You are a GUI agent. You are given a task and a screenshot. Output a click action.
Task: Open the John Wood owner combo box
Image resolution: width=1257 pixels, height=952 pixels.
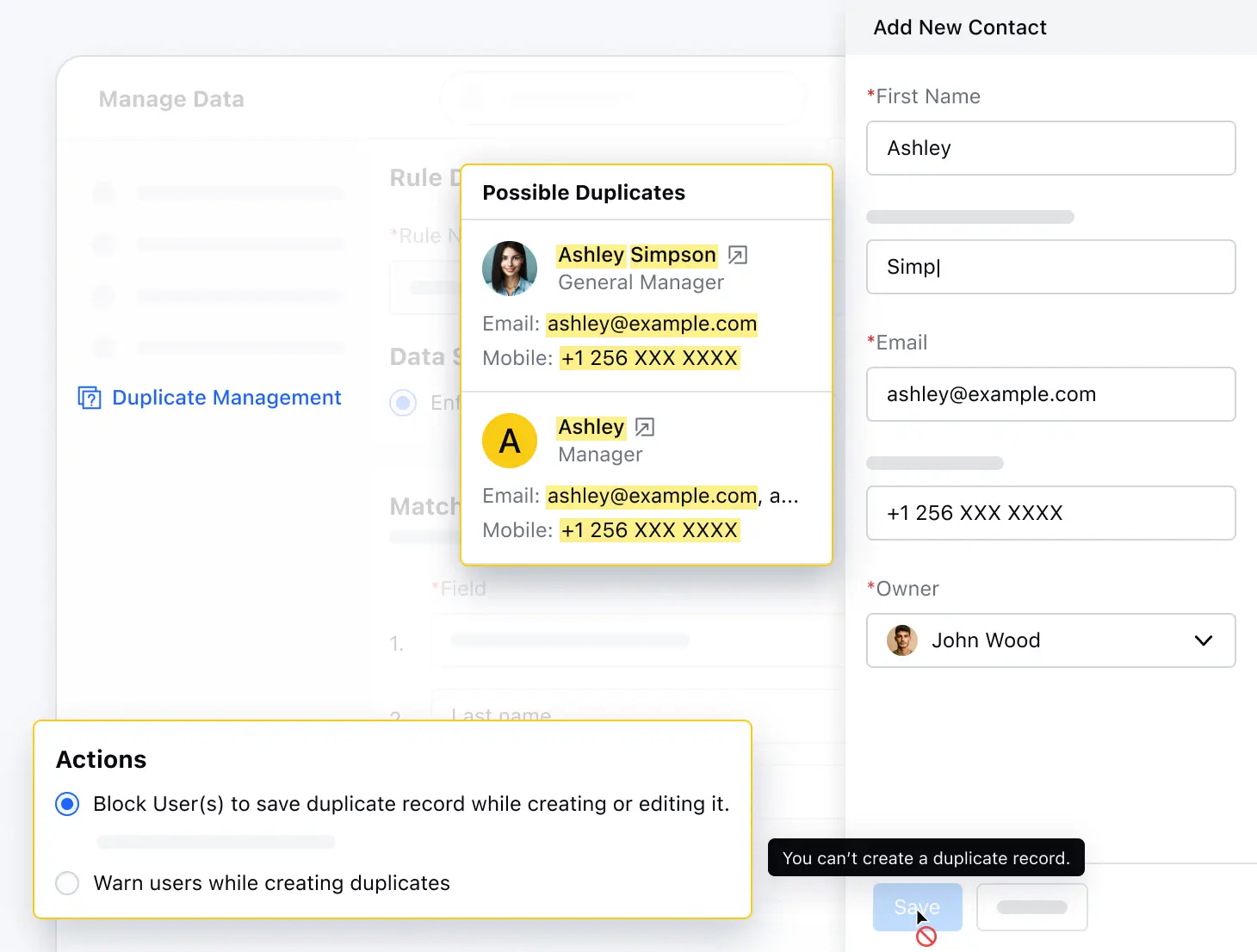click(1050, 640)
